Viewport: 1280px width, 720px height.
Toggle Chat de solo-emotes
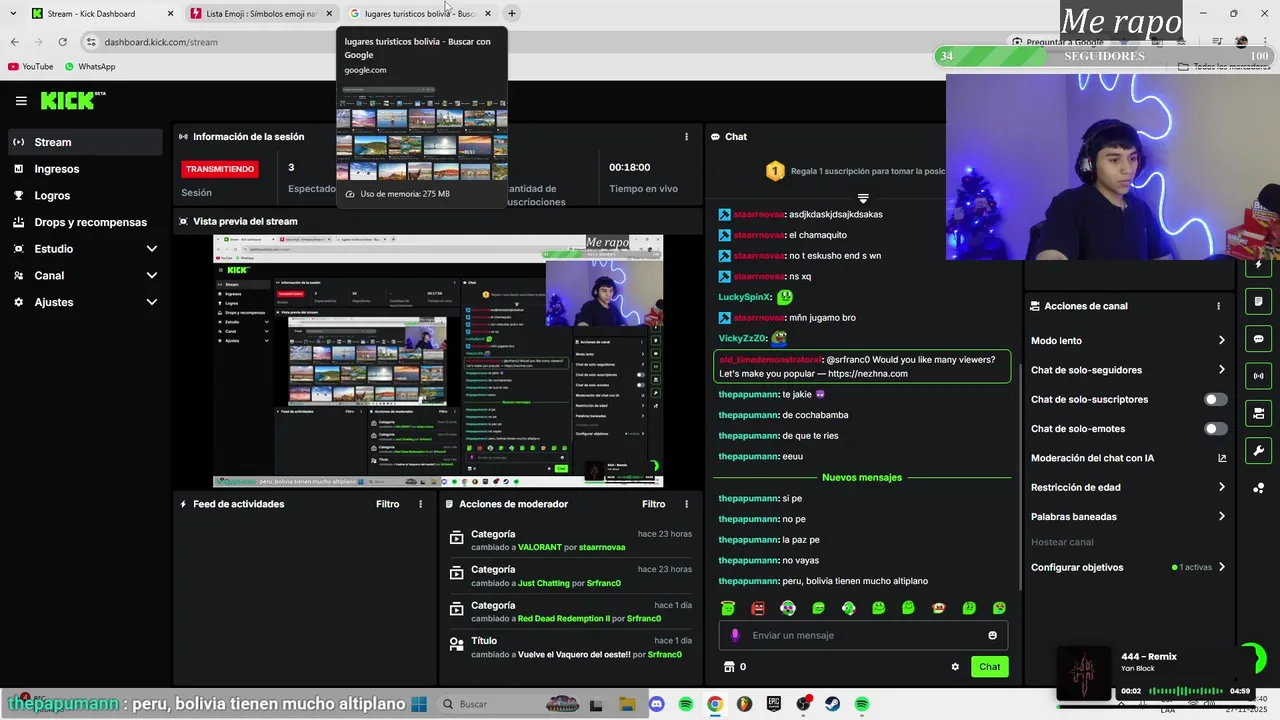click(1215, 429)
